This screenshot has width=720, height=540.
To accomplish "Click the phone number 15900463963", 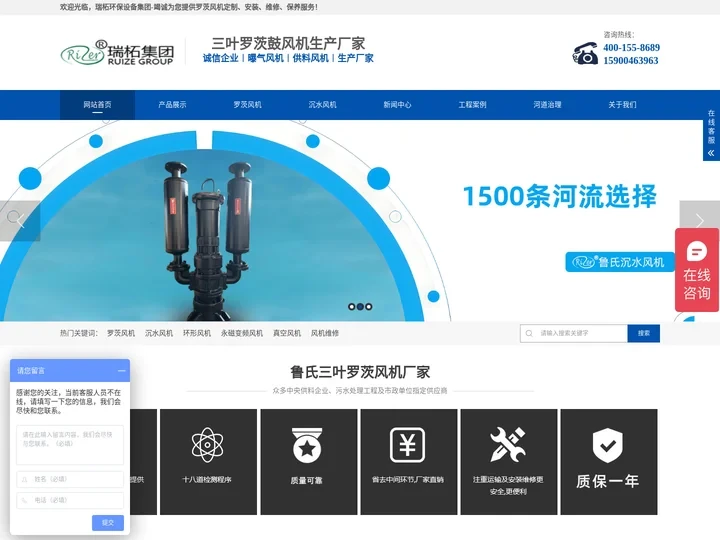I will coord(630,61).
